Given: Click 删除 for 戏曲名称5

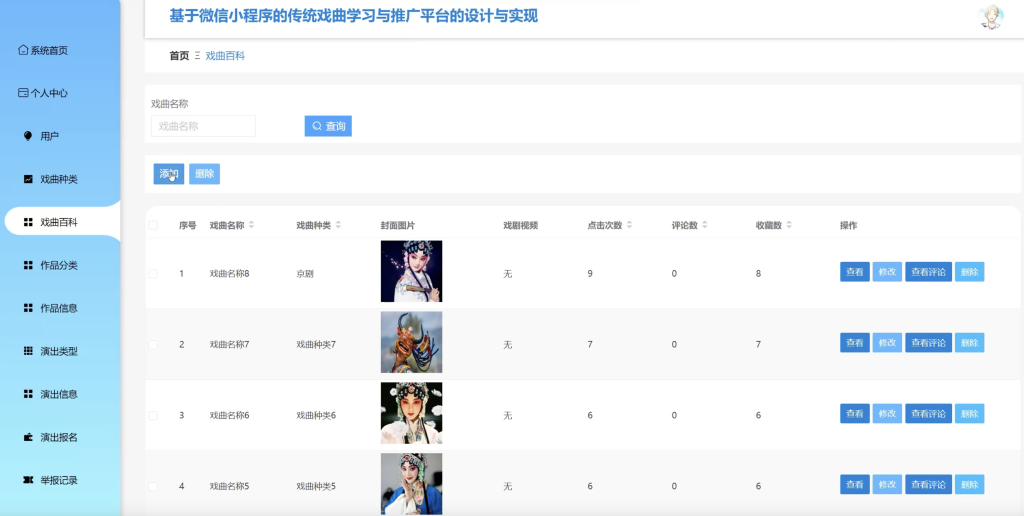Looking at the screenshot, I should point(970,485).
